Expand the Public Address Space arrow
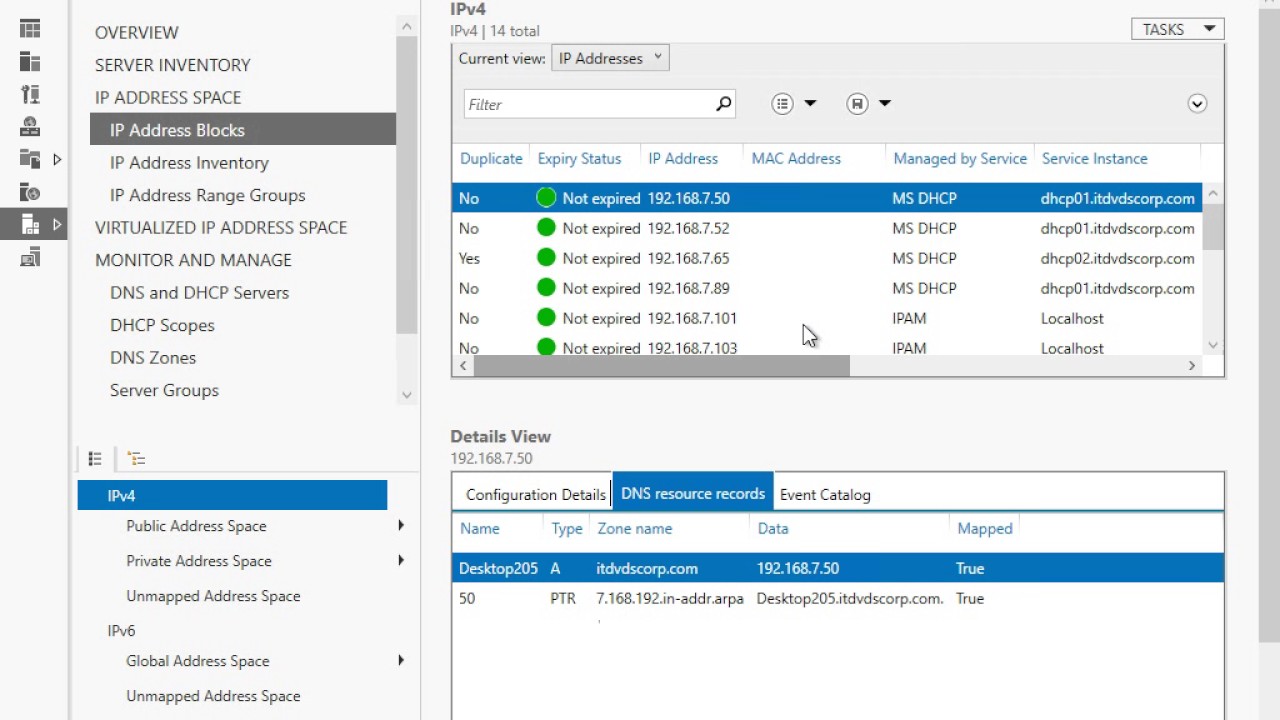This screenshot has width=1280, height=720. (x=401, y=526)
